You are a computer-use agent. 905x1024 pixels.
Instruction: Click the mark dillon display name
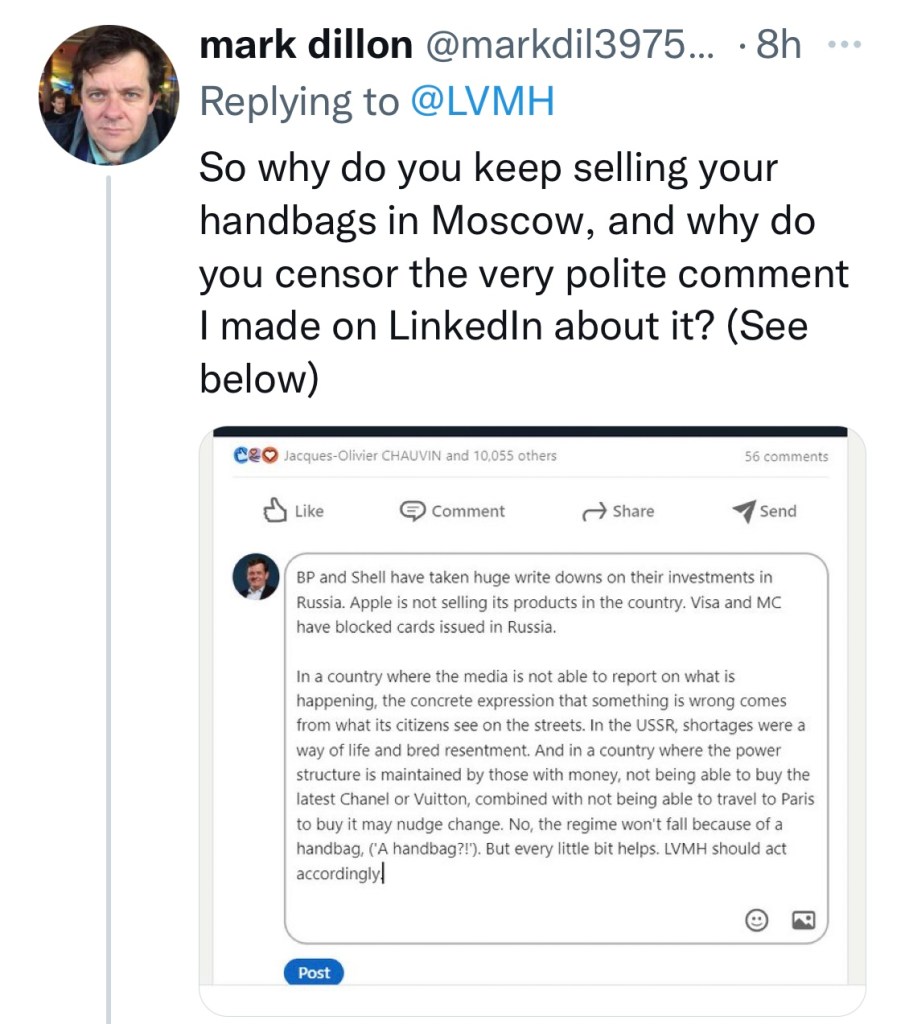tap(306, 45)
